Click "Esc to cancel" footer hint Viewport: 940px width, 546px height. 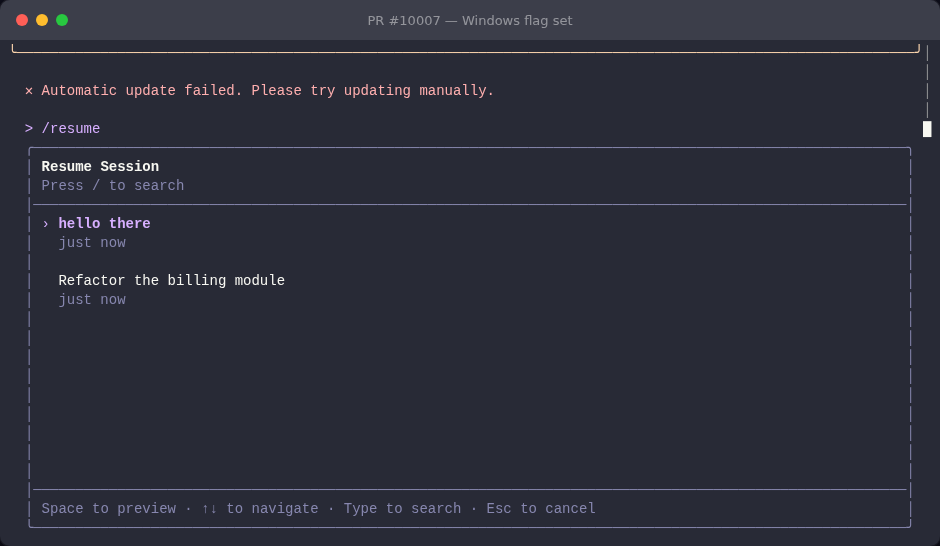pyautogui.click(x=541, y=508)
